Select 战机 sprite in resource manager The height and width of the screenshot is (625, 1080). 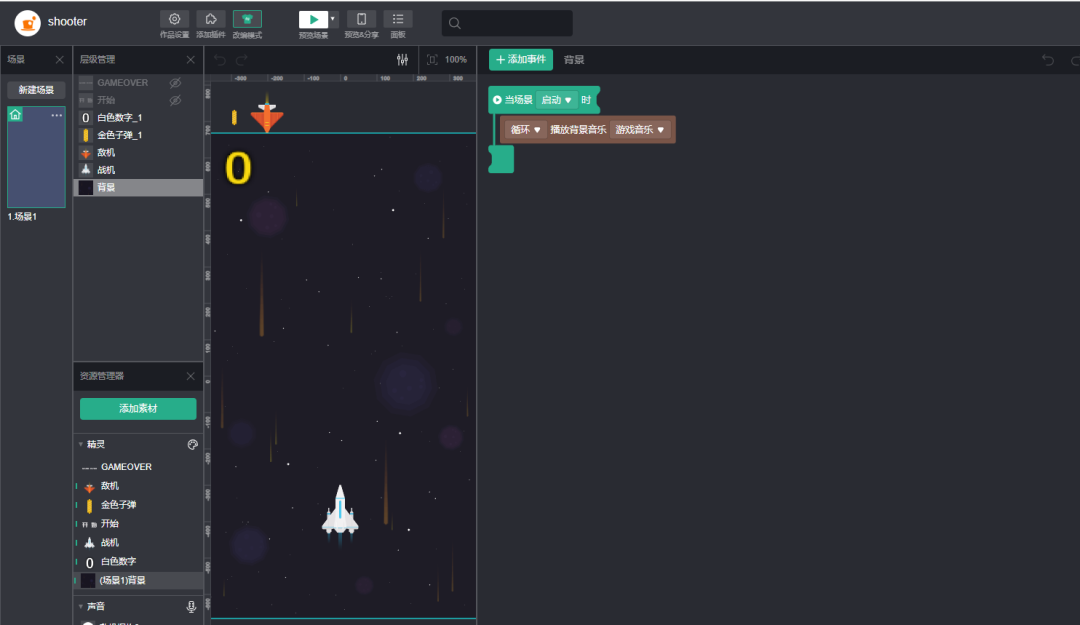pos(138,543)
